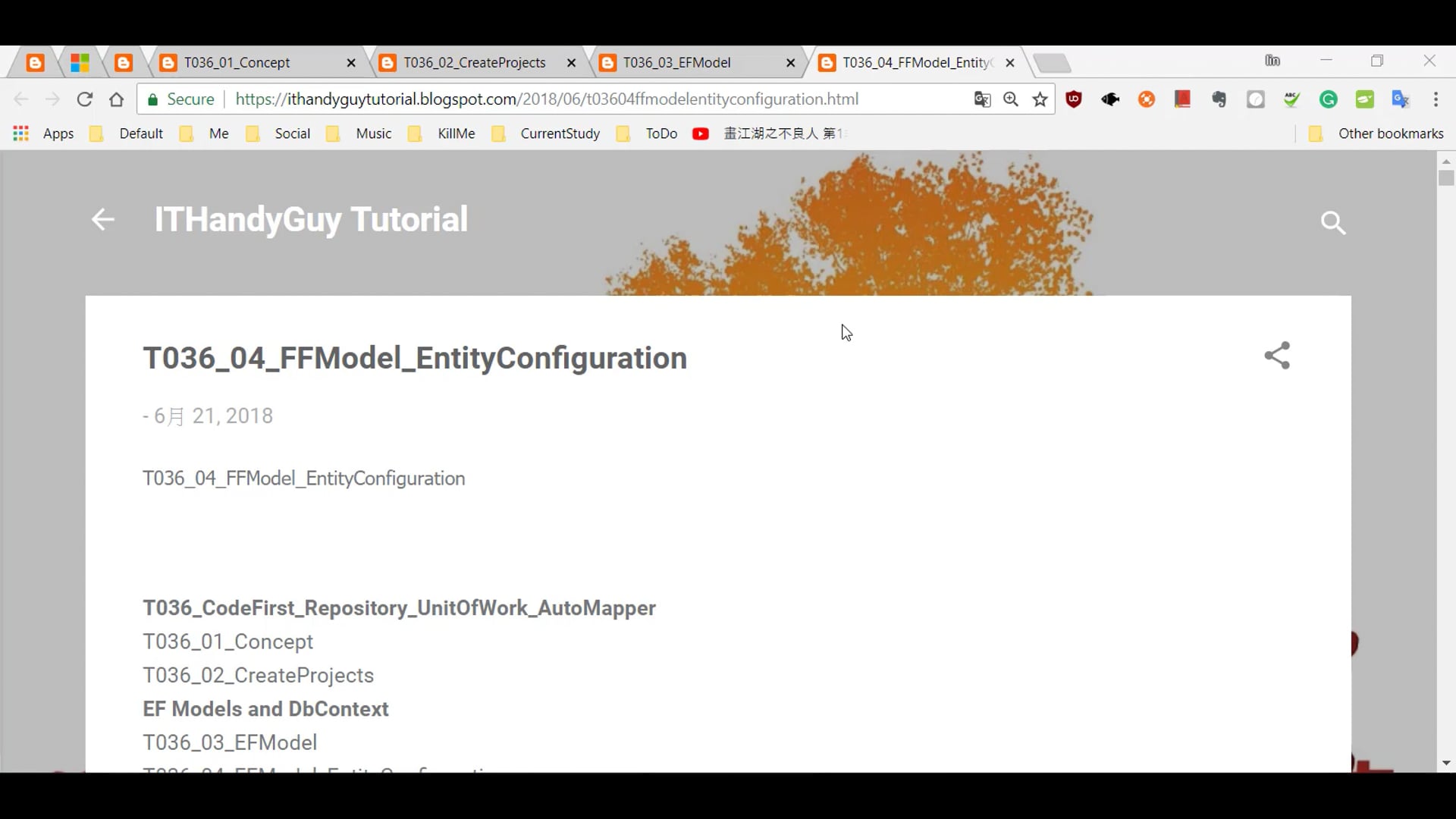The width and height of the screenshot is (1456, 819).
Task: Reload the page
Action: tap(85, 99)
